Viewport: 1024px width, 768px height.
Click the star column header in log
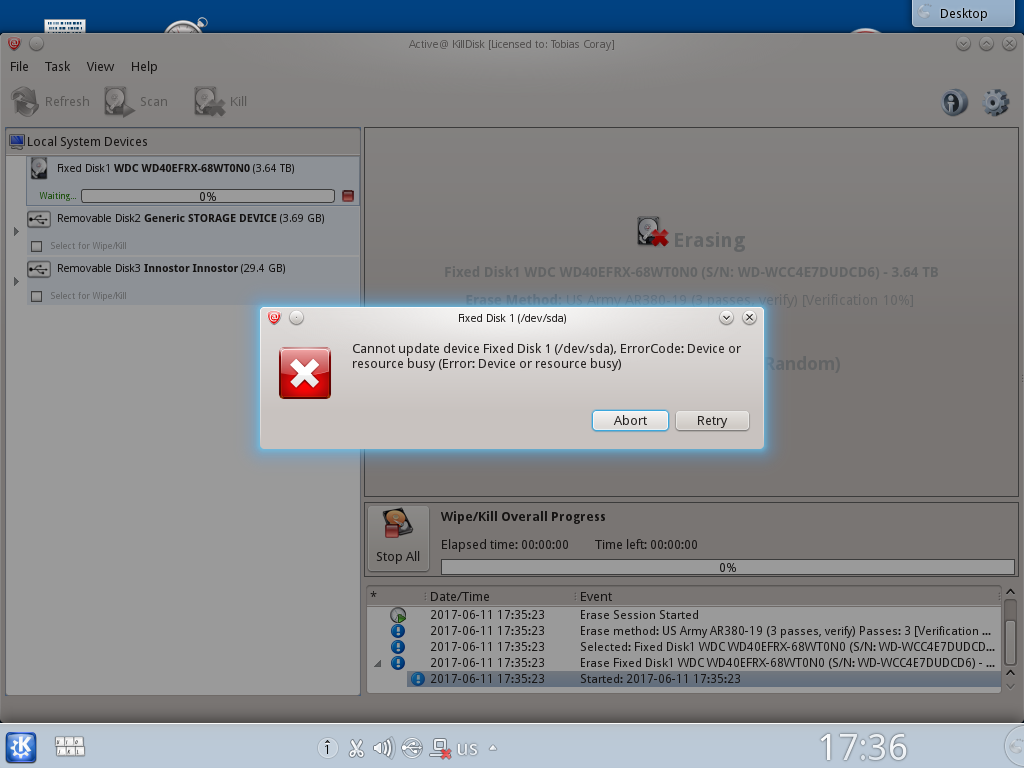[x=395, y=596]
